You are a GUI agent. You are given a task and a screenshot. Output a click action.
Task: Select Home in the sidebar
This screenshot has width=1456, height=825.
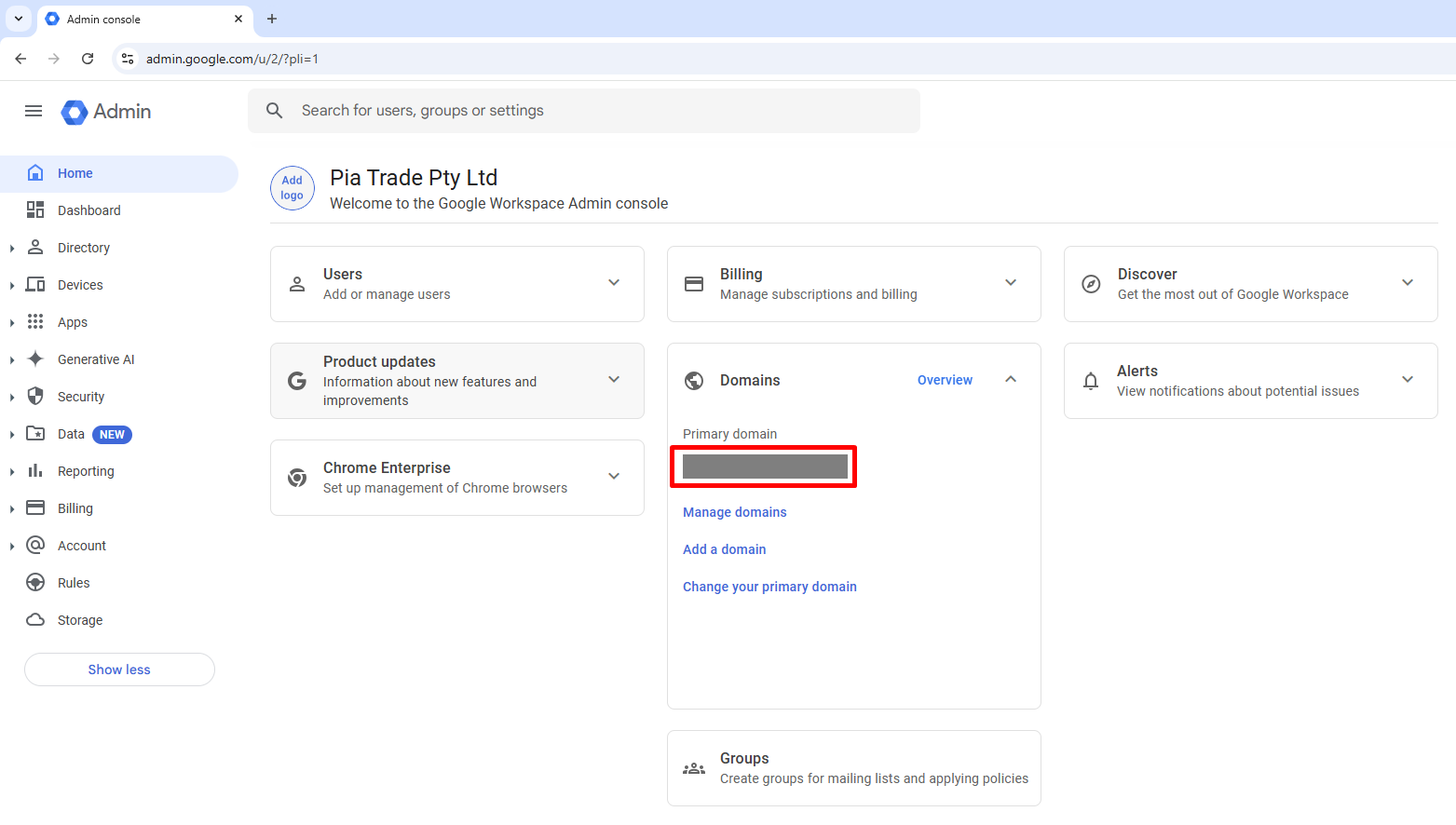click(x=119, y=174)
